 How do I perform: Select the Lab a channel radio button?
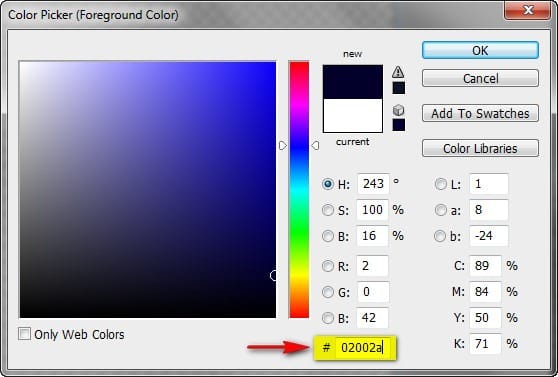coord(441,210)
